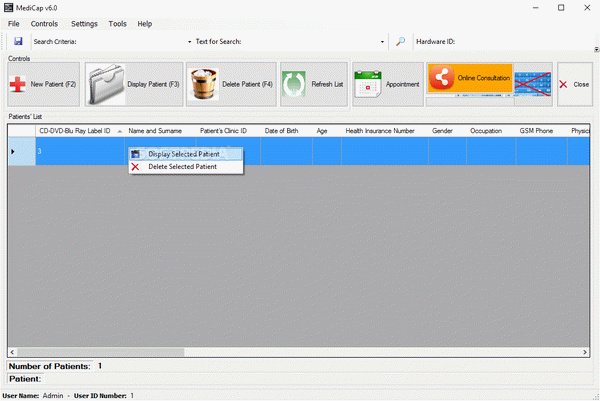The image size is (600, 401).
Task: Open the Help menu
Action: tap(145, 24)
